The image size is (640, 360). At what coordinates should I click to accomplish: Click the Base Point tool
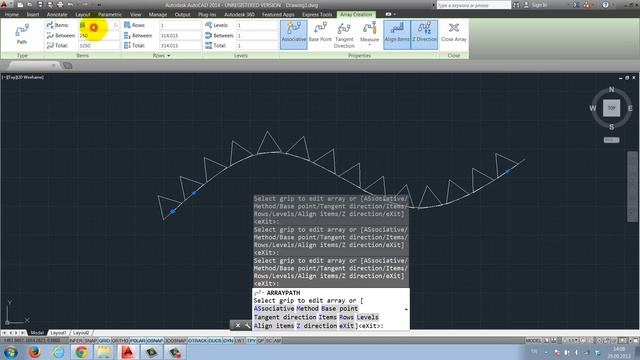click(x=320, y=33)
